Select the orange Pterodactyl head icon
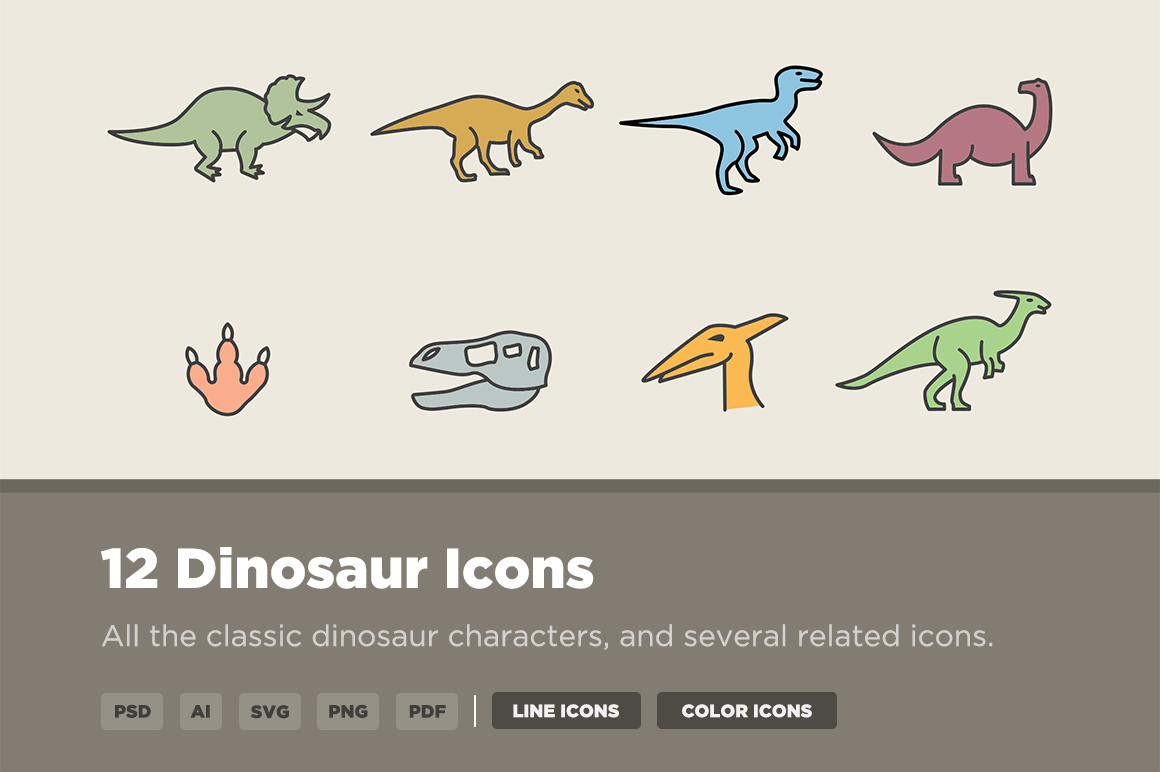Viewport: 1160px width, 772px height. [715, 365]
